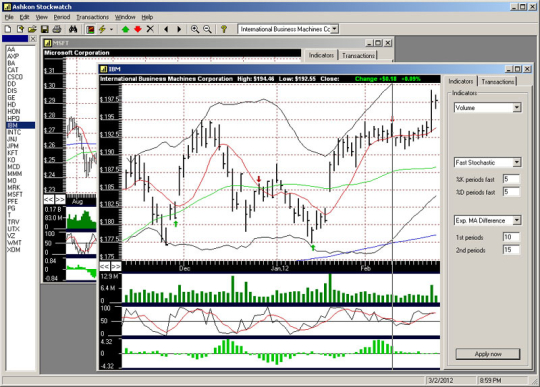
Task: Close the stock list side panel
Action: tap(32, 39)
